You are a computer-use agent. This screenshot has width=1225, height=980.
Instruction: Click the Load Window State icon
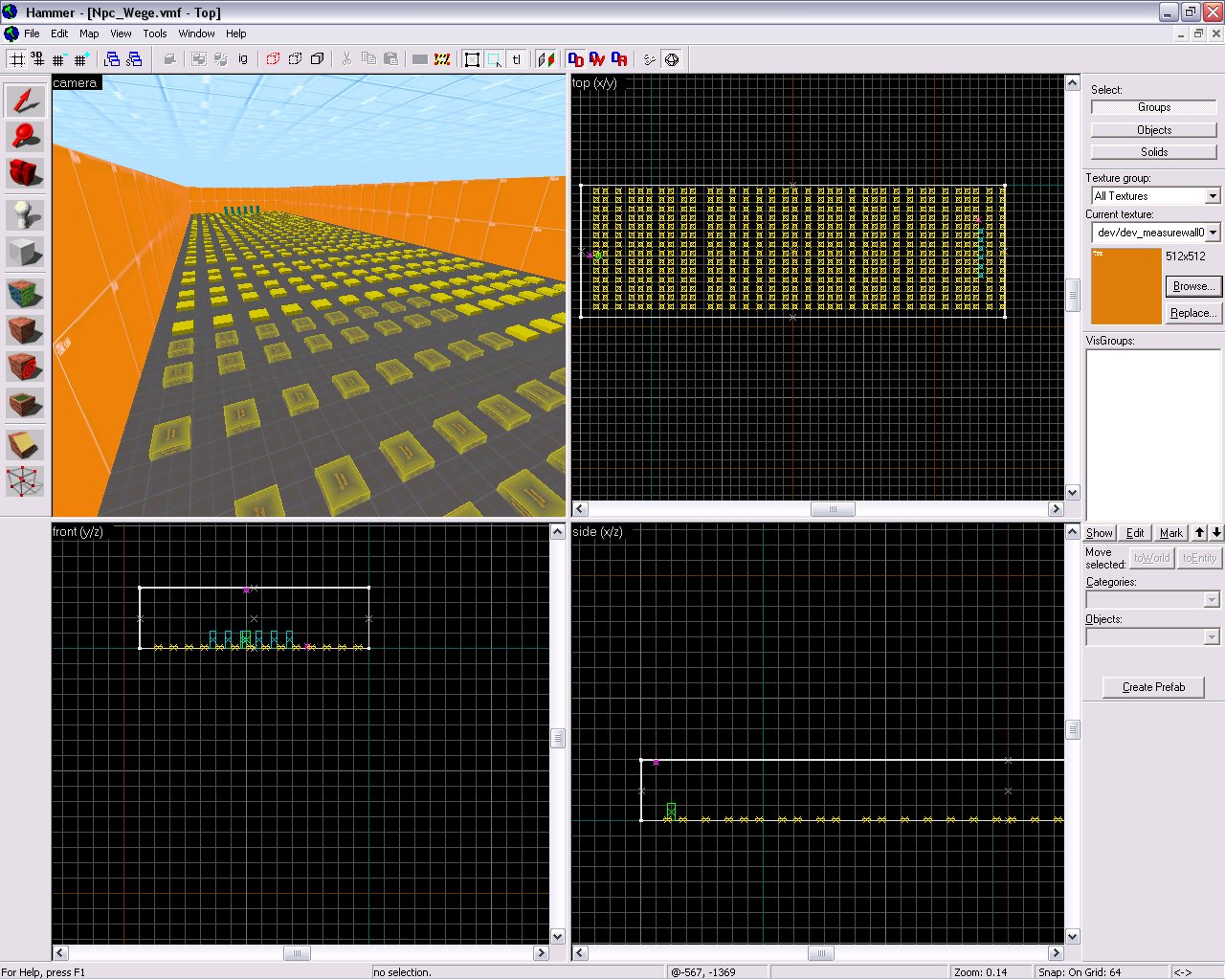point(112,59)
